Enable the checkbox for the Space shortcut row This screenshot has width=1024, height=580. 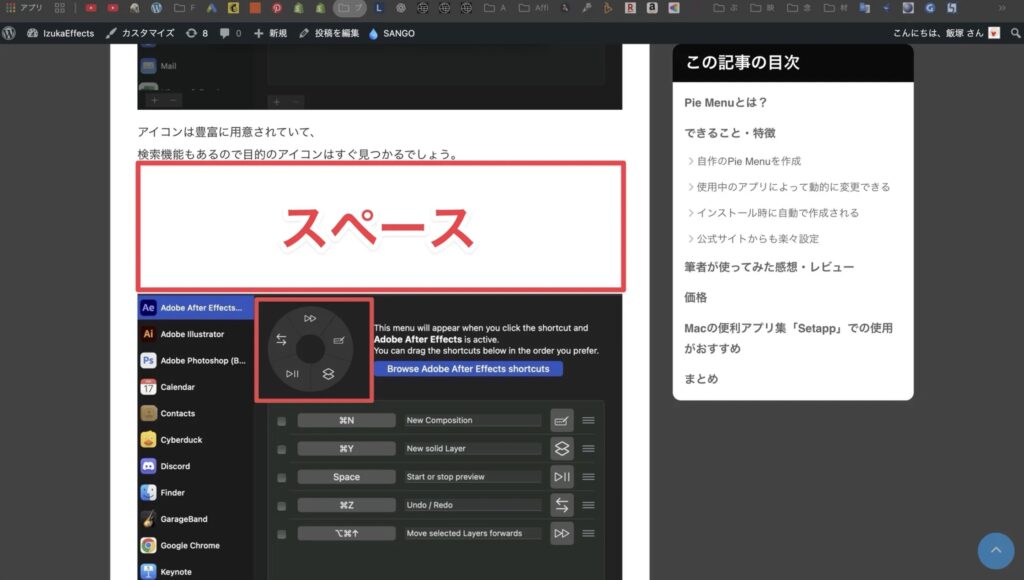coord(281,478)
